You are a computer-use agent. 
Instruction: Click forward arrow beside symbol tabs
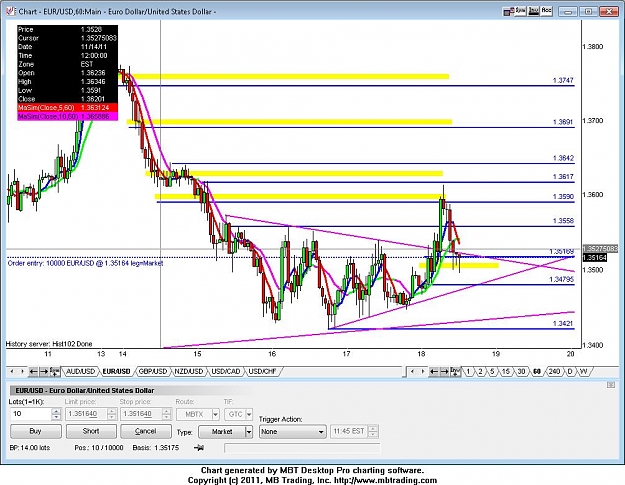(x=44, y=371)
